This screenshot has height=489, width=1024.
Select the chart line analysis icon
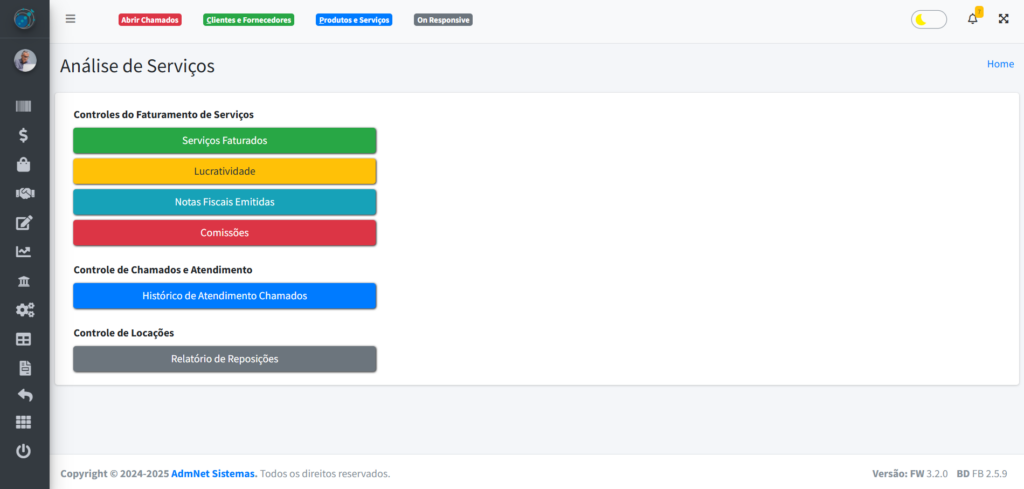click(24, 252)
